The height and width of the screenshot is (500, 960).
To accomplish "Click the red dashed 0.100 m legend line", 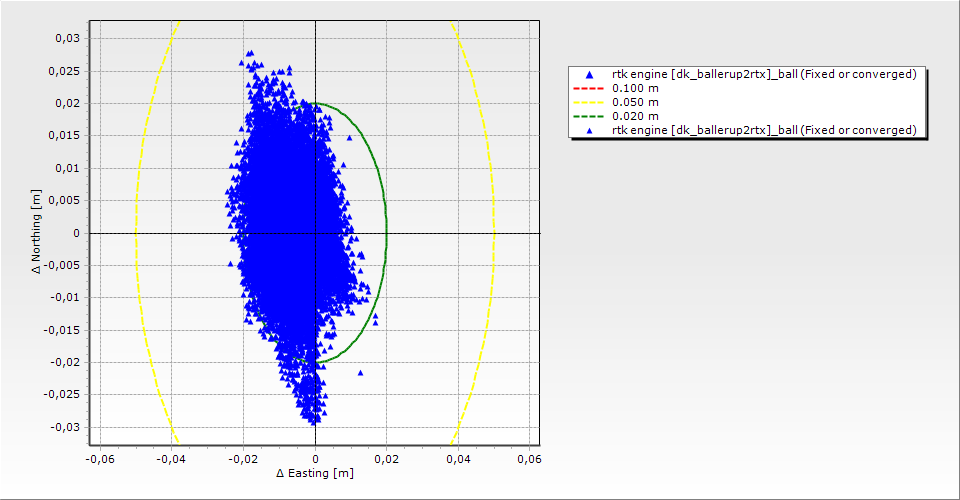I will (x=588, y=88).
